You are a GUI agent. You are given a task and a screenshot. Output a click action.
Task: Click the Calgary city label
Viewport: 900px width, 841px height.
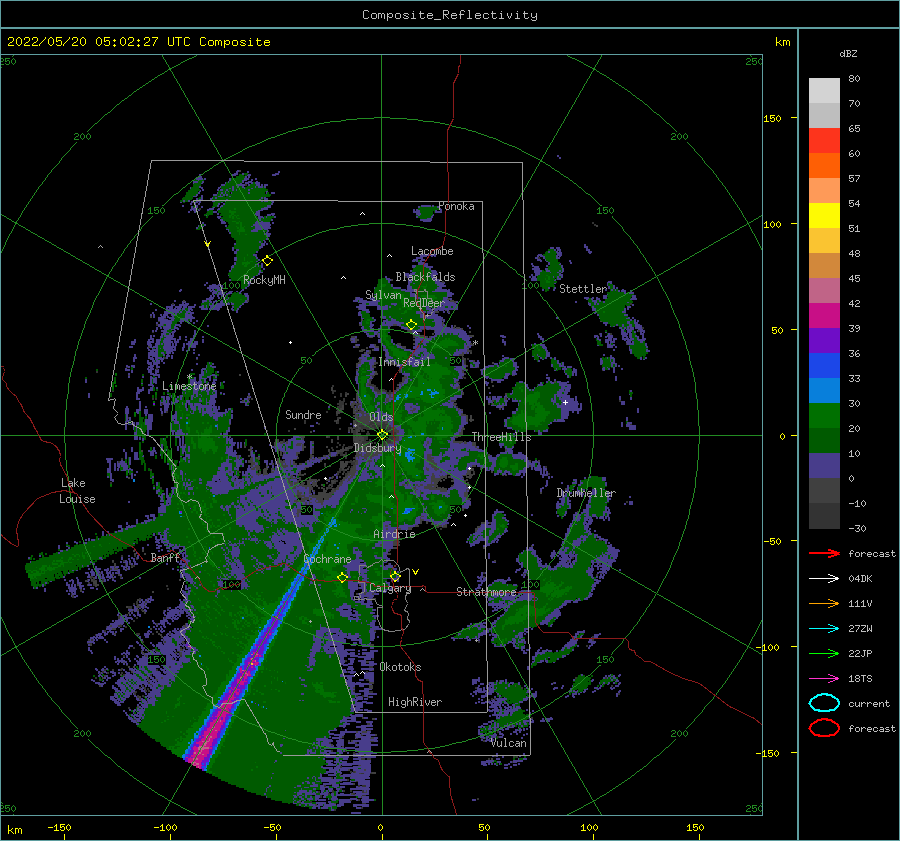[x=390, y=588]
